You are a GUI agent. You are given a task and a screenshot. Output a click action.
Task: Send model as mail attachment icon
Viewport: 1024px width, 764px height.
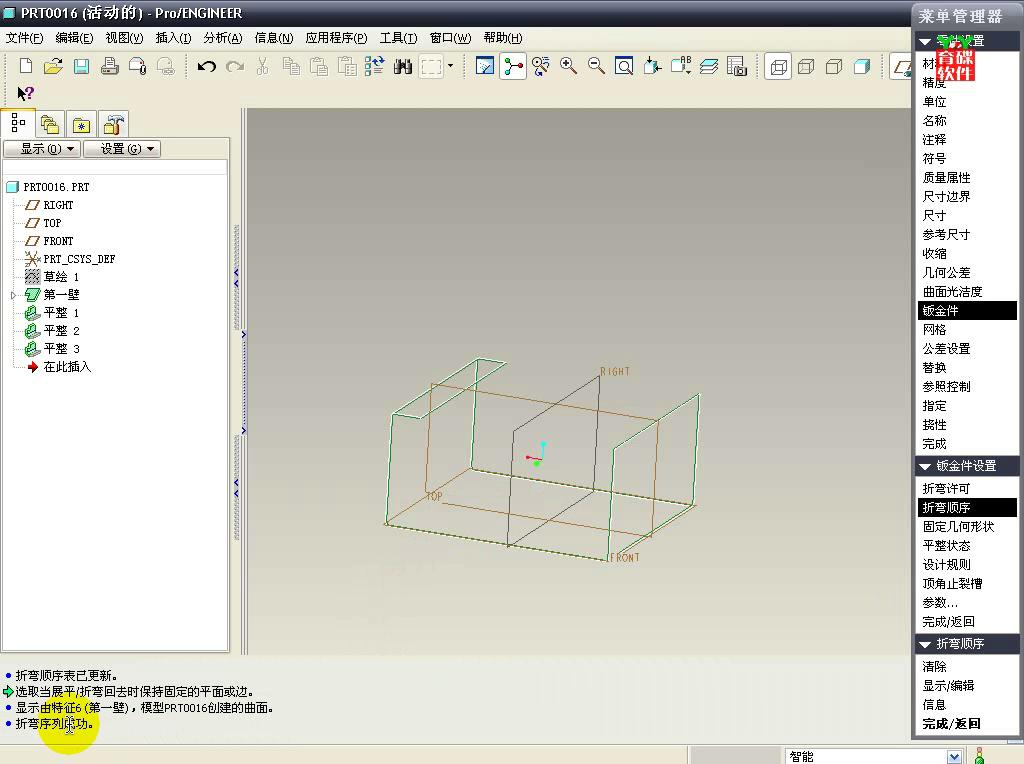click(137, 66)
